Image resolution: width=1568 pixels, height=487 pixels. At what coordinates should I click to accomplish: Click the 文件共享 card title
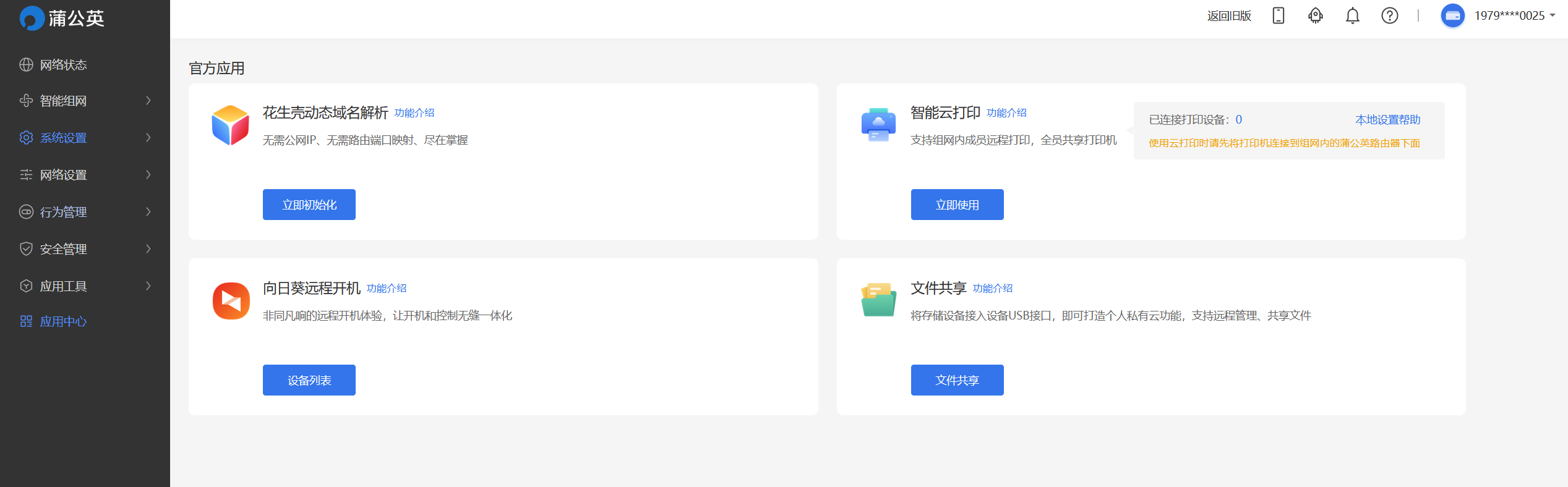point(938,288)
